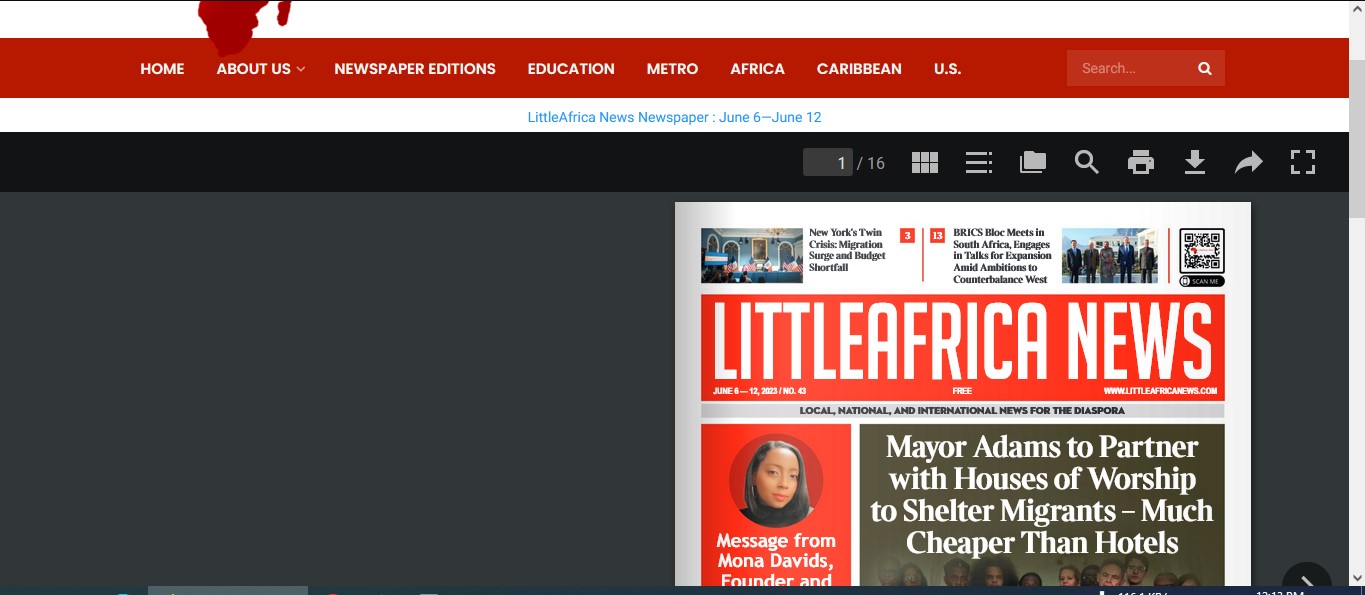
Task: Click LittleAfrica News Newspaper June 6 link
Action: pos(674,117)
